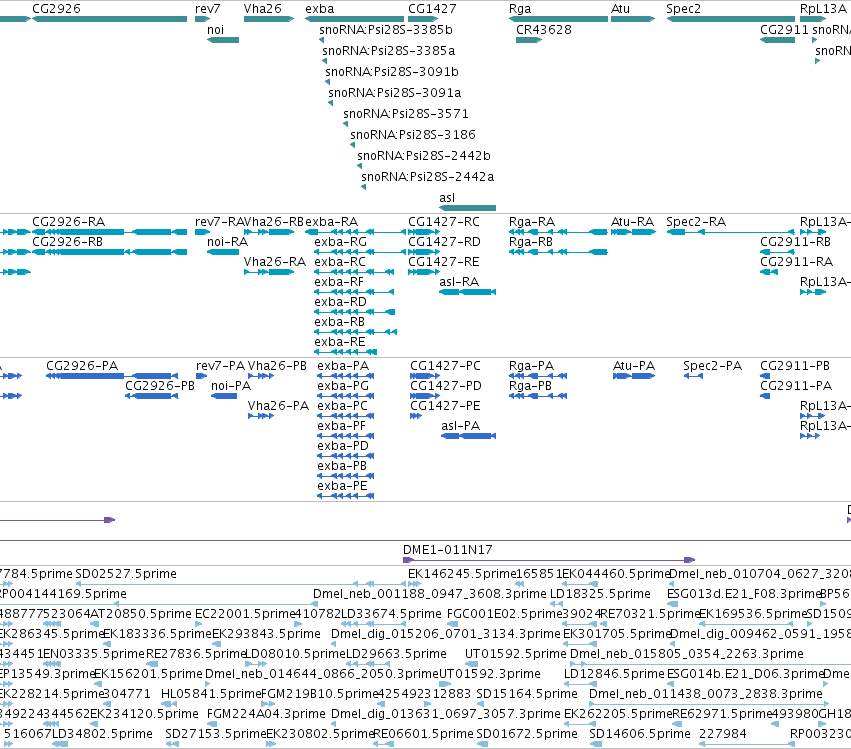Viewport: 851px width, 749px height.
Task: Open the Atu gene label
Action: pos(620,9)
